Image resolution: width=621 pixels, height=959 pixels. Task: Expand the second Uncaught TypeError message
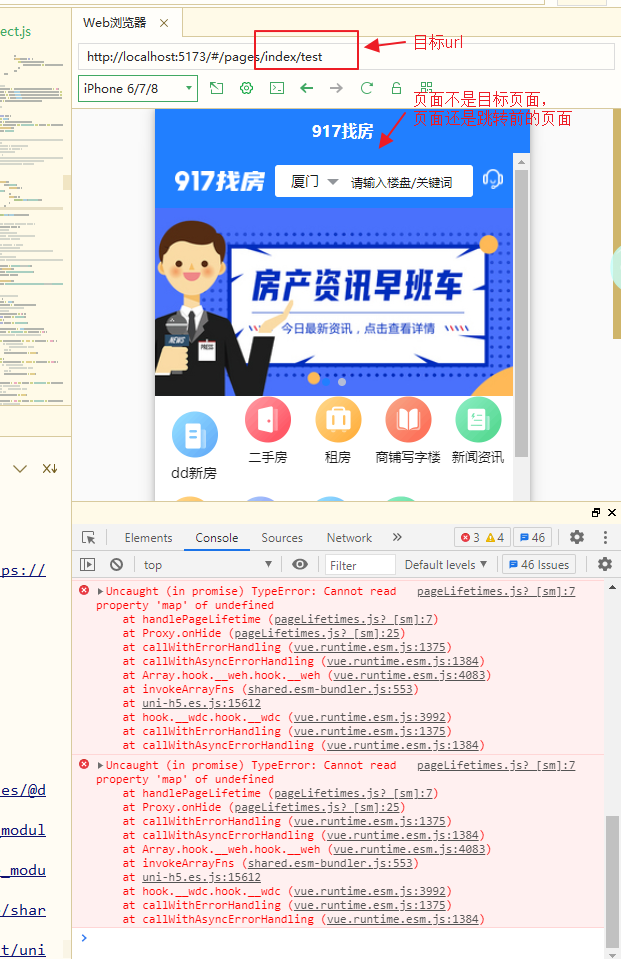pos(100,765)
